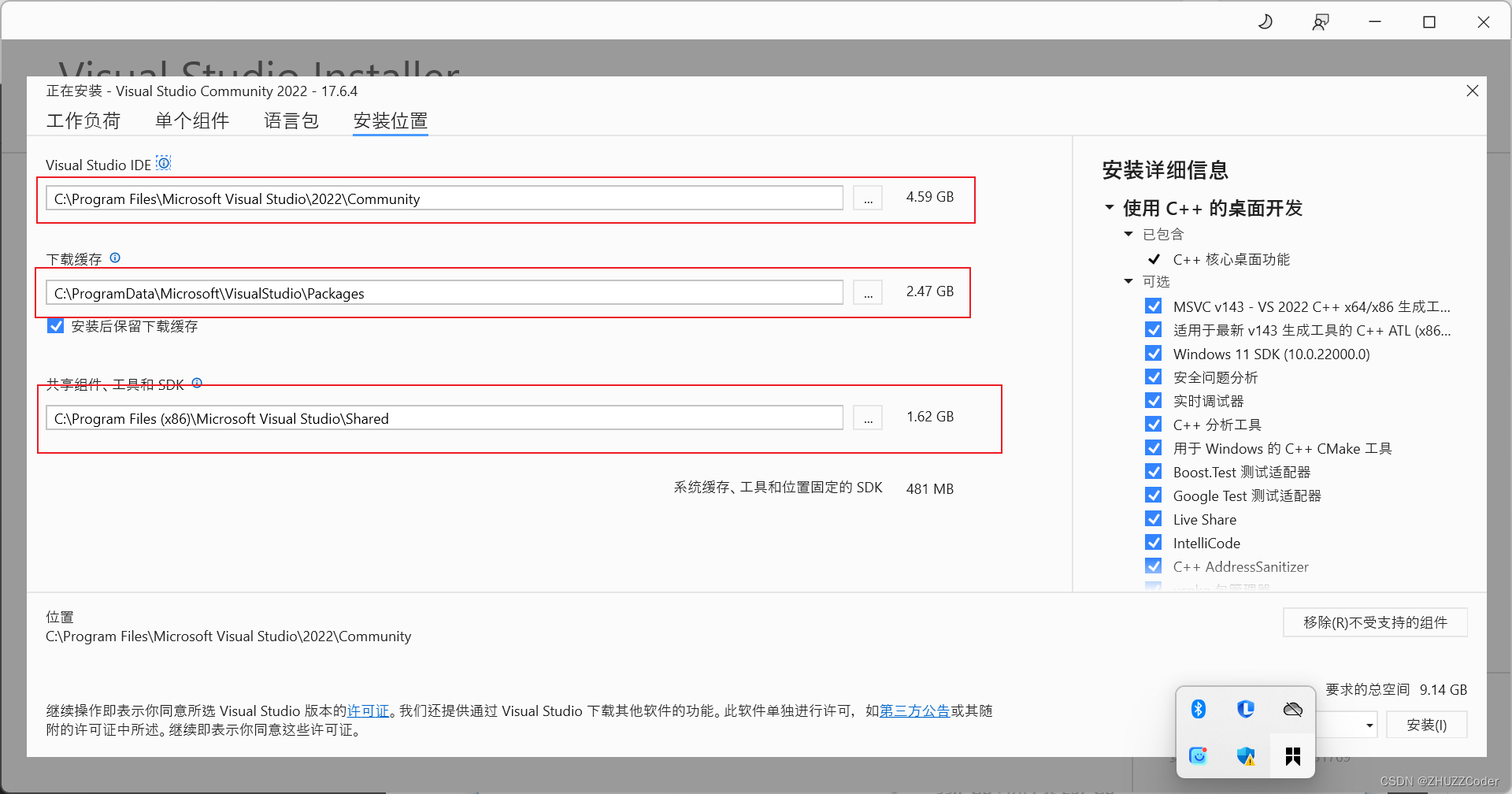Uncheck Live Share checkbox
Screen dimensions: 1512x794
[x=1154, y=518]
